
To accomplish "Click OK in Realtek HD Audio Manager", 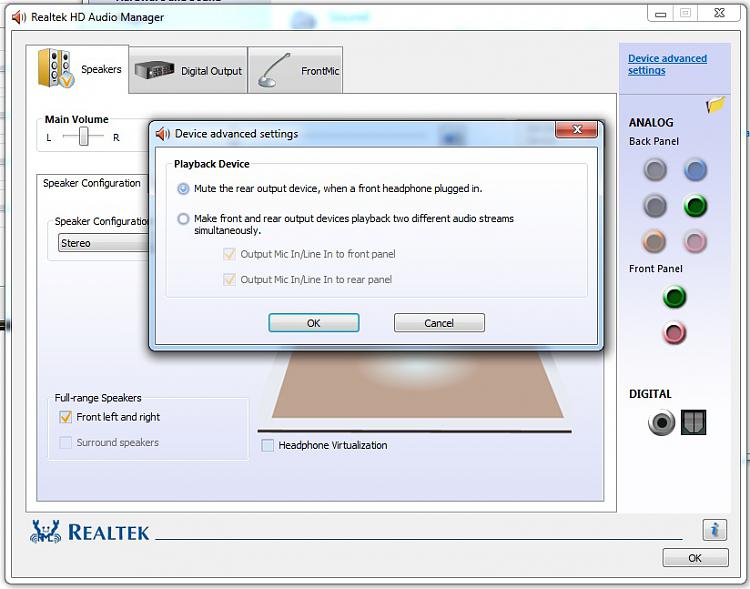I will click(x=695, y=558).
